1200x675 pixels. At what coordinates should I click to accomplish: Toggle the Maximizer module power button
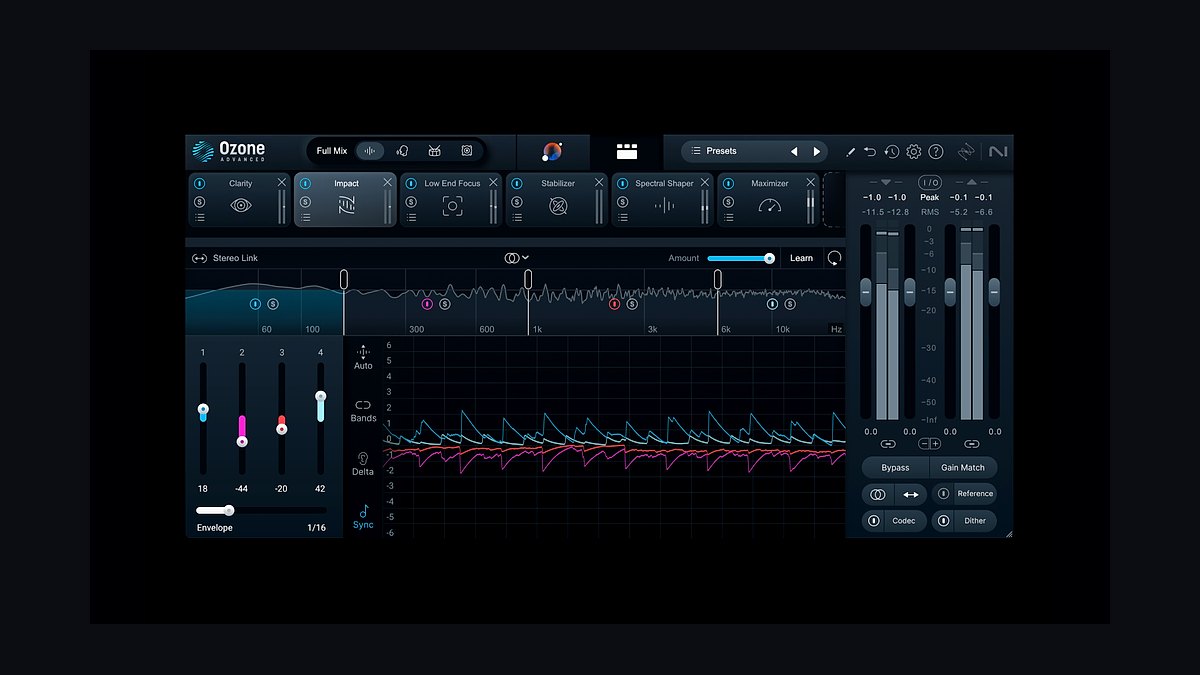click(729, 184)
